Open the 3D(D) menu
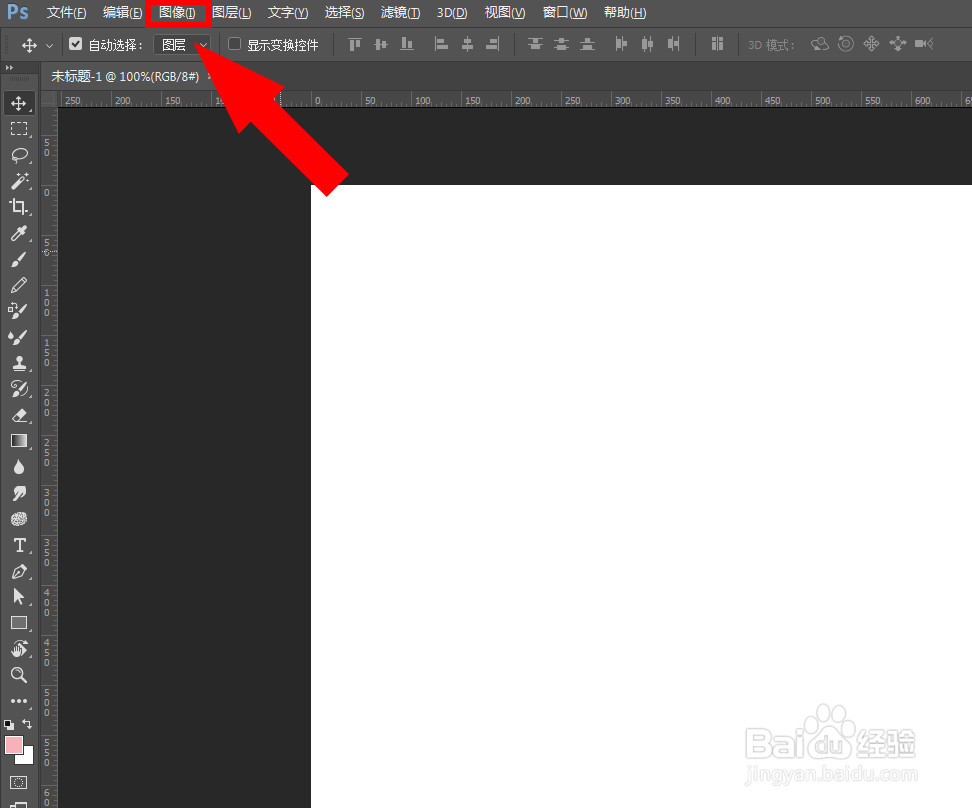Image resolution: width=972 pixels, height=808 pixels. (452, 12)
